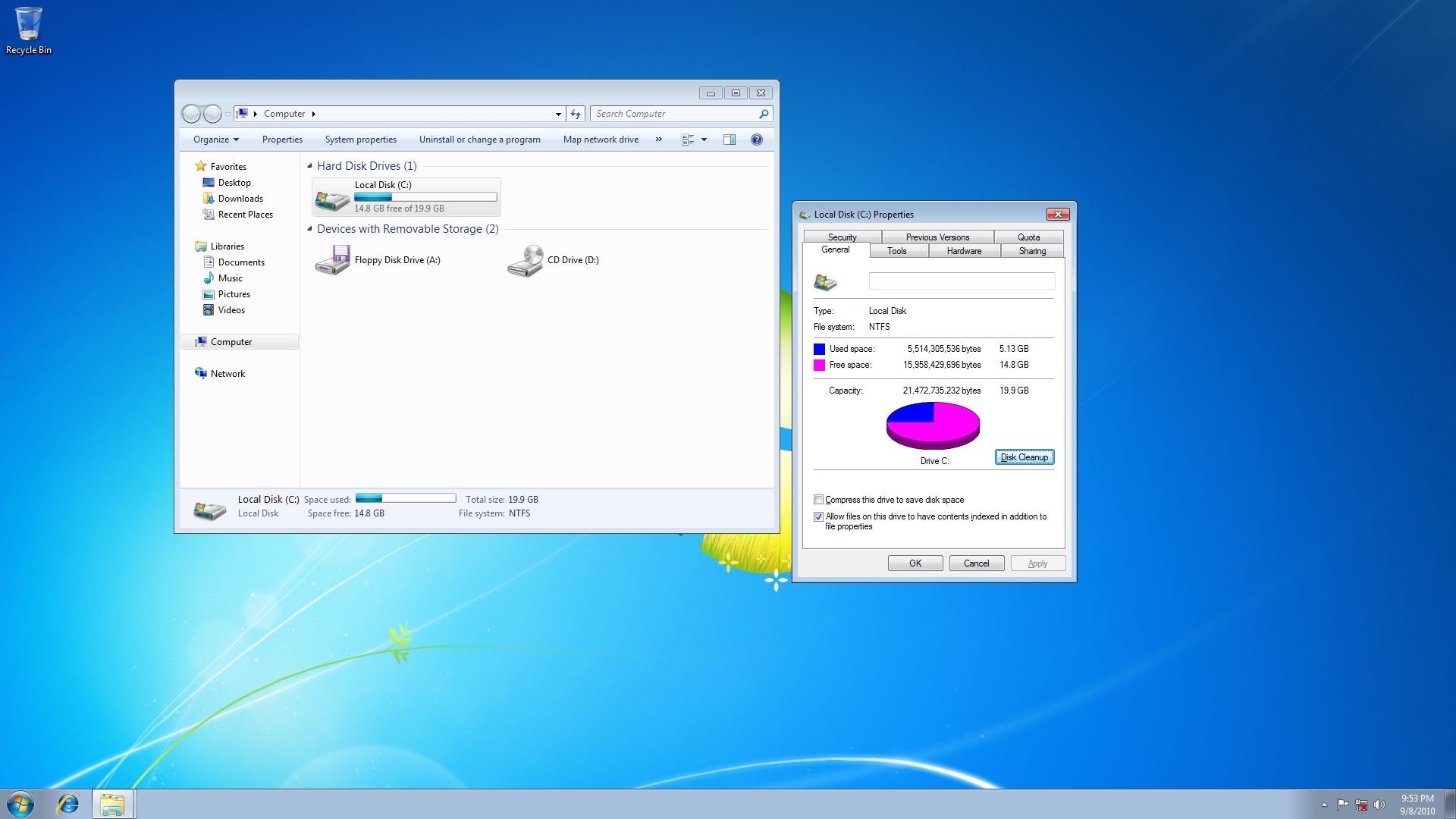The height and width of the screenshot is (819, 1456).
Task: Click Windows Explorer taskbar button
Action: pos(112,804)
